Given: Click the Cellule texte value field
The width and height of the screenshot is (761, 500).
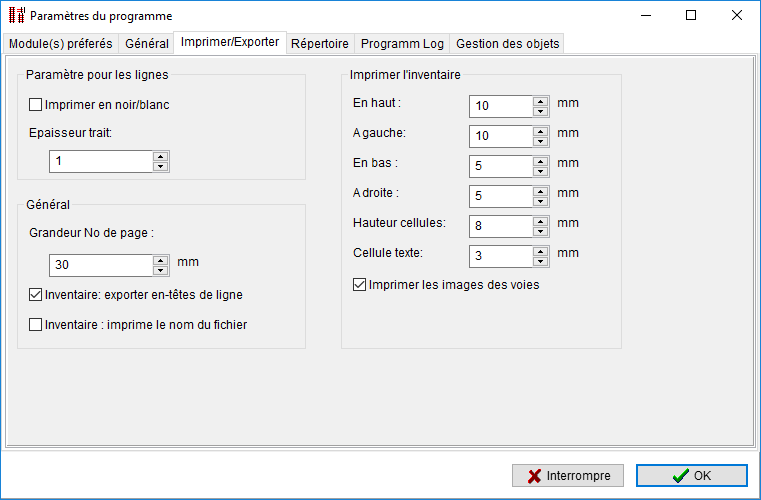Looking at the screenshot, I should tap(501, 256).
